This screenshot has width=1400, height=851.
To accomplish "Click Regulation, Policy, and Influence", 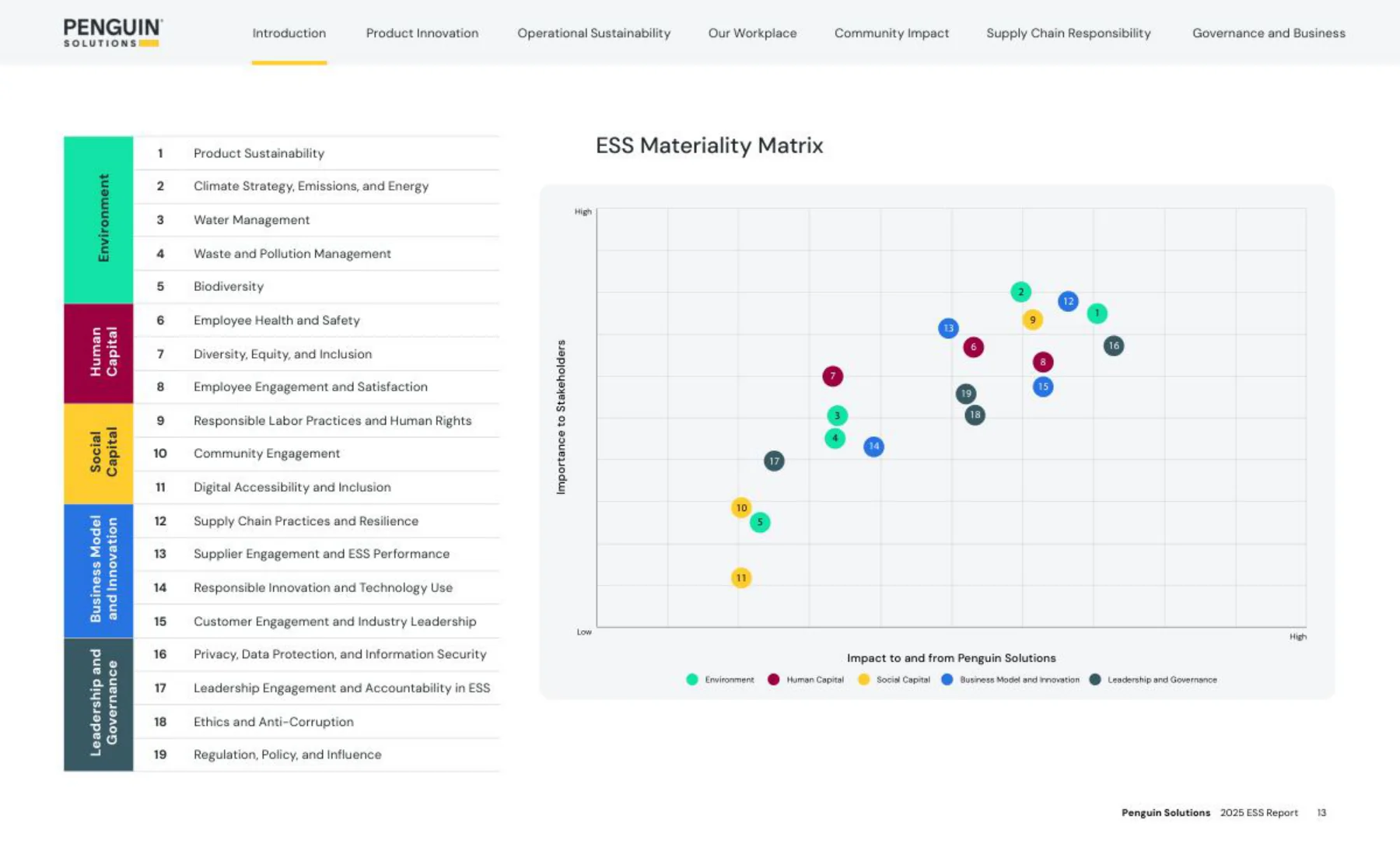I will click(x=317, y=755).
